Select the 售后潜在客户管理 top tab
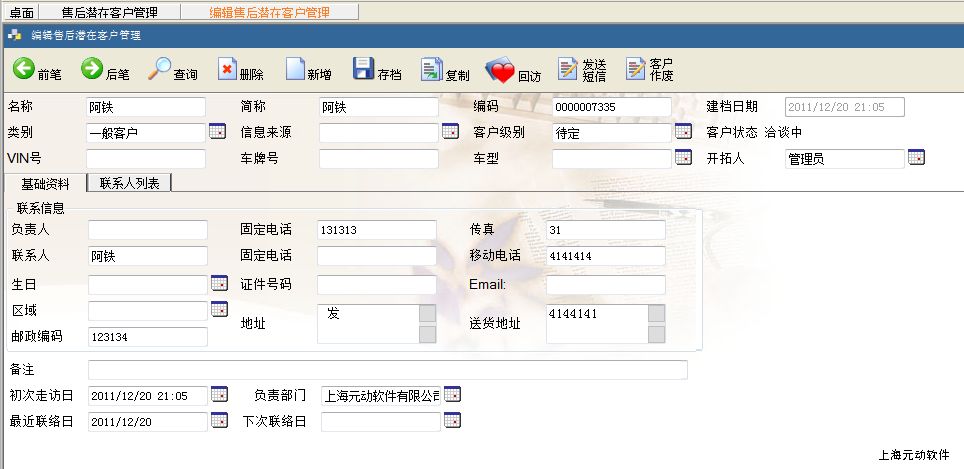 pos(109,12)
